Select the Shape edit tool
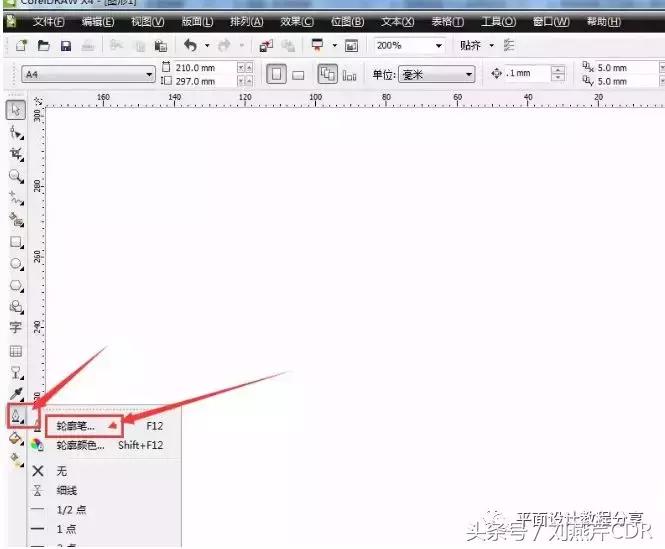 pyautogui.click(x=16, y=133)
